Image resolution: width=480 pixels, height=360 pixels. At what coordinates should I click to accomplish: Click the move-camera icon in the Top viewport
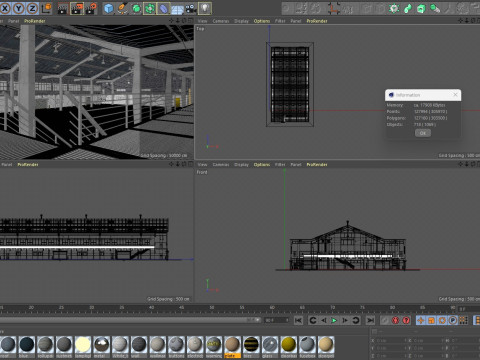pos(460,21)
